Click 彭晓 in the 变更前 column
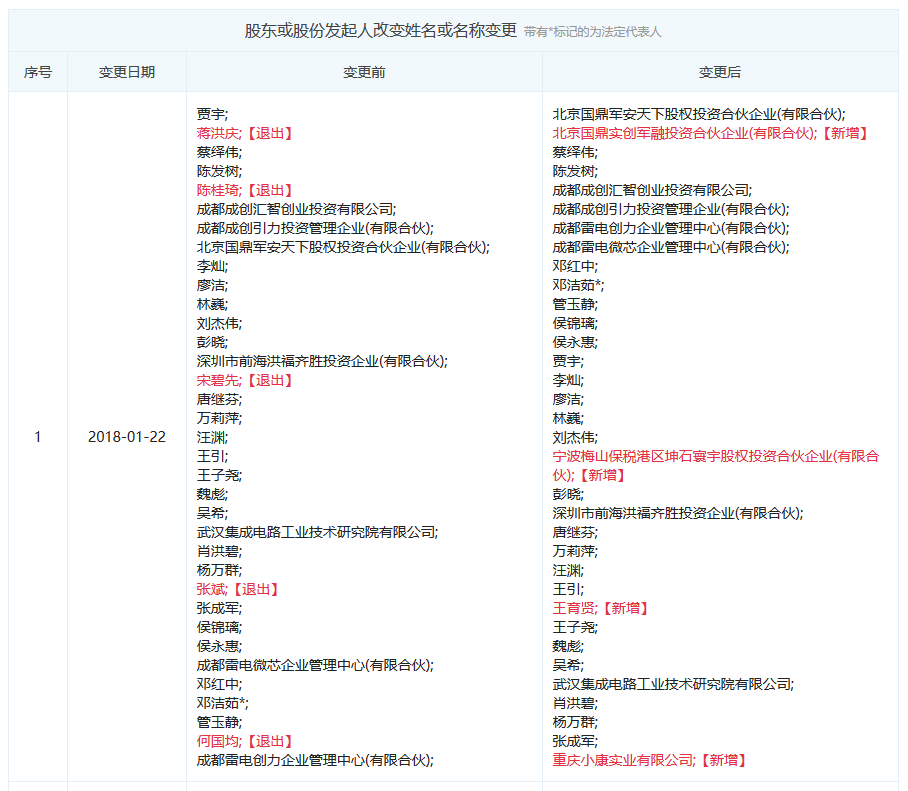This screenshot has width=908, height=791. click(212, 342)
